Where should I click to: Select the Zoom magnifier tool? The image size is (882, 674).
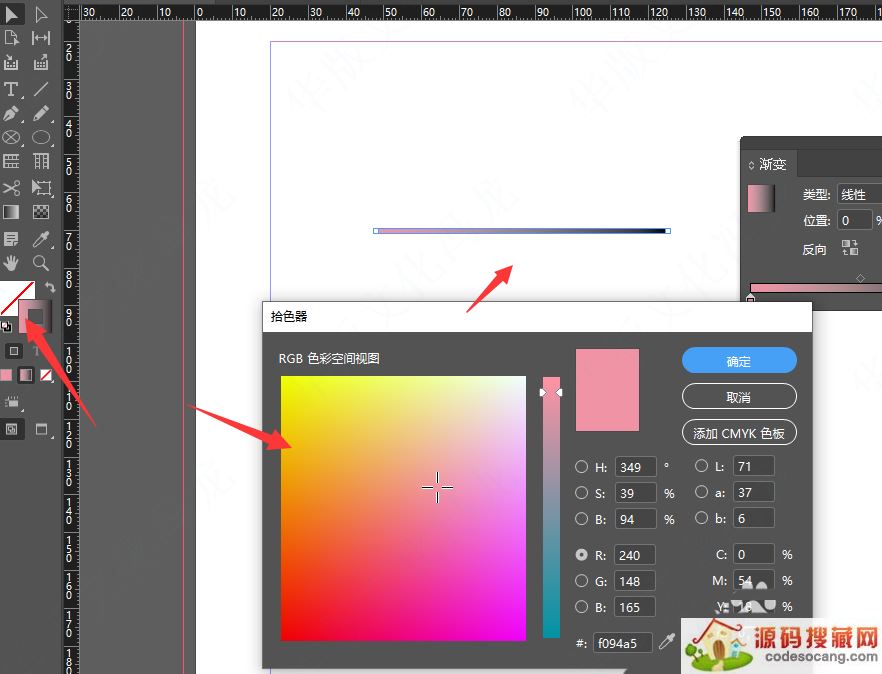pyautogui.click(x=41, y=263)
